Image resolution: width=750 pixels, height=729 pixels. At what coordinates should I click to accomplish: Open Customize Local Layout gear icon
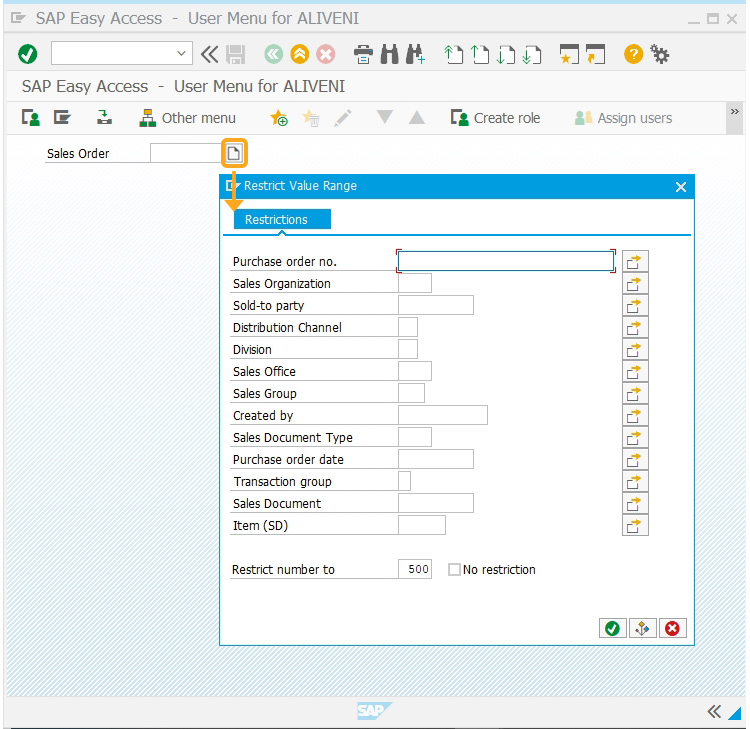click(x=660, y=54)
